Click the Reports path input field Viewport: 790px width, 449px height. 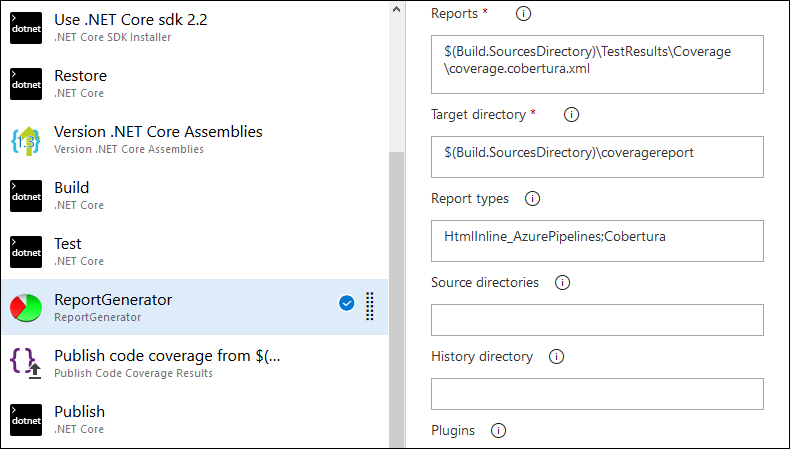point(597,65)
